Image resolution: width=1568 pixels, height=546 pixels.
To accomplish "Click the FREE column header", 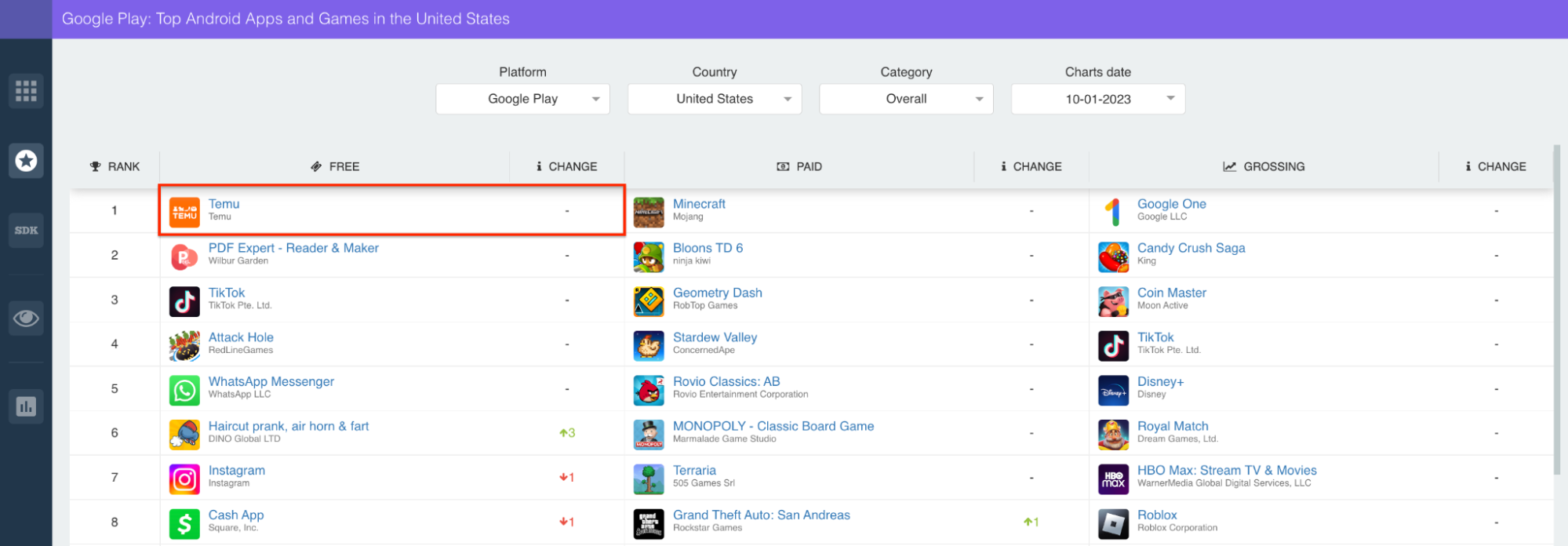I will click(x=335, y=166).
